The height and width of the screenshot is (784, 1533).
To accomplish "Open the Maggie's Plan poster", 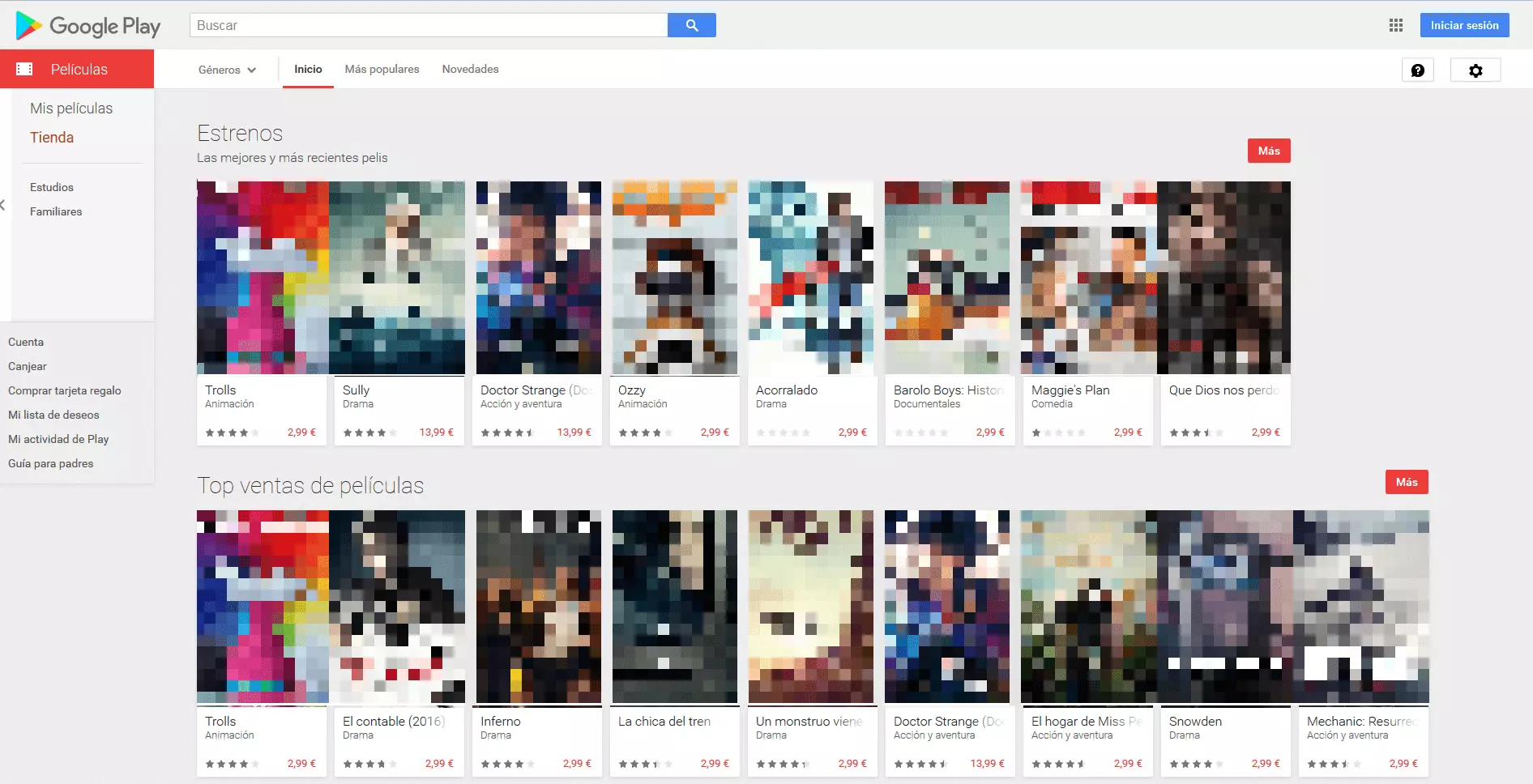I will [x=1089, y=278].
